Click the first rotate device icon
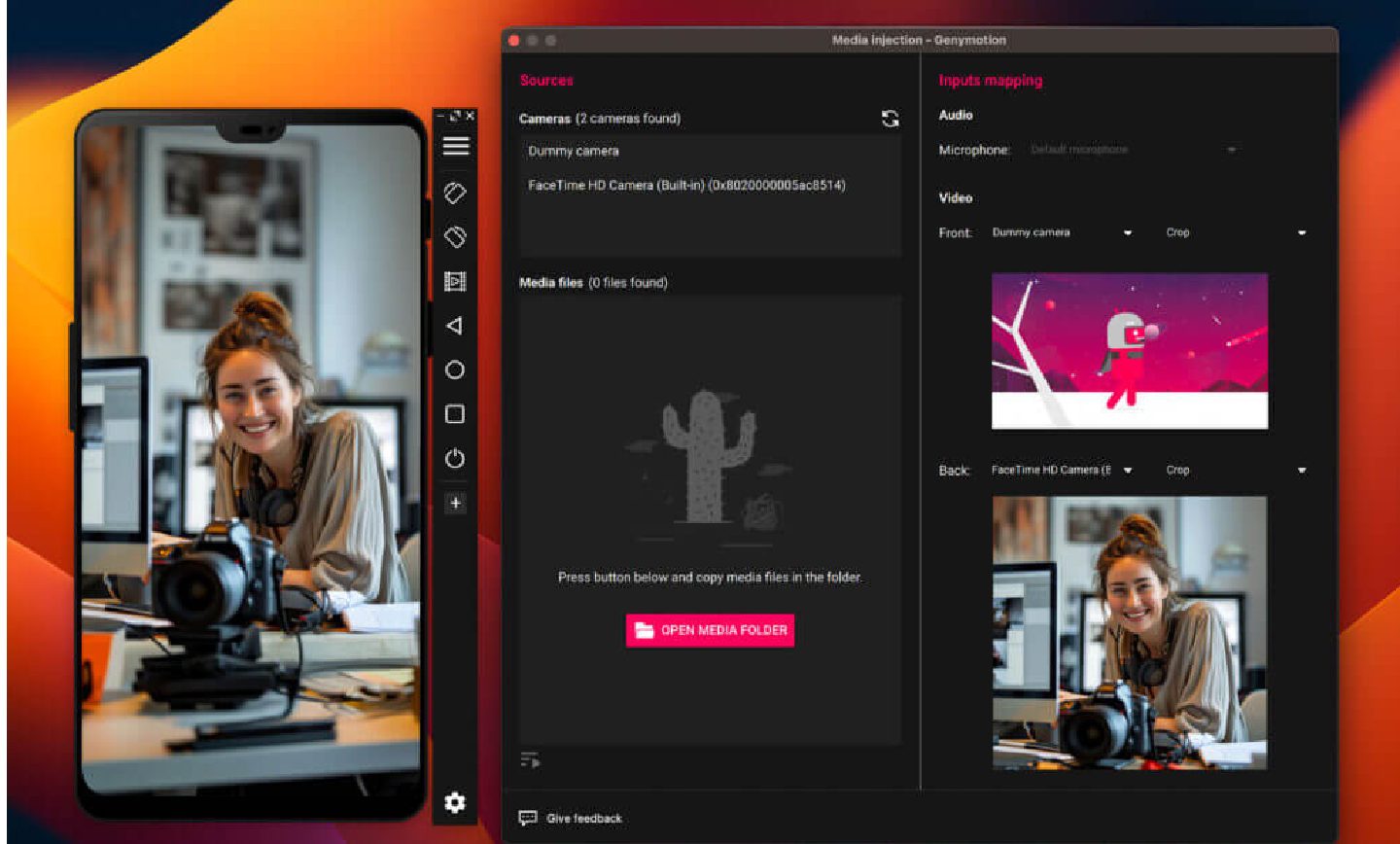The width and height of the screenshot is (1400, 844). 455,193
